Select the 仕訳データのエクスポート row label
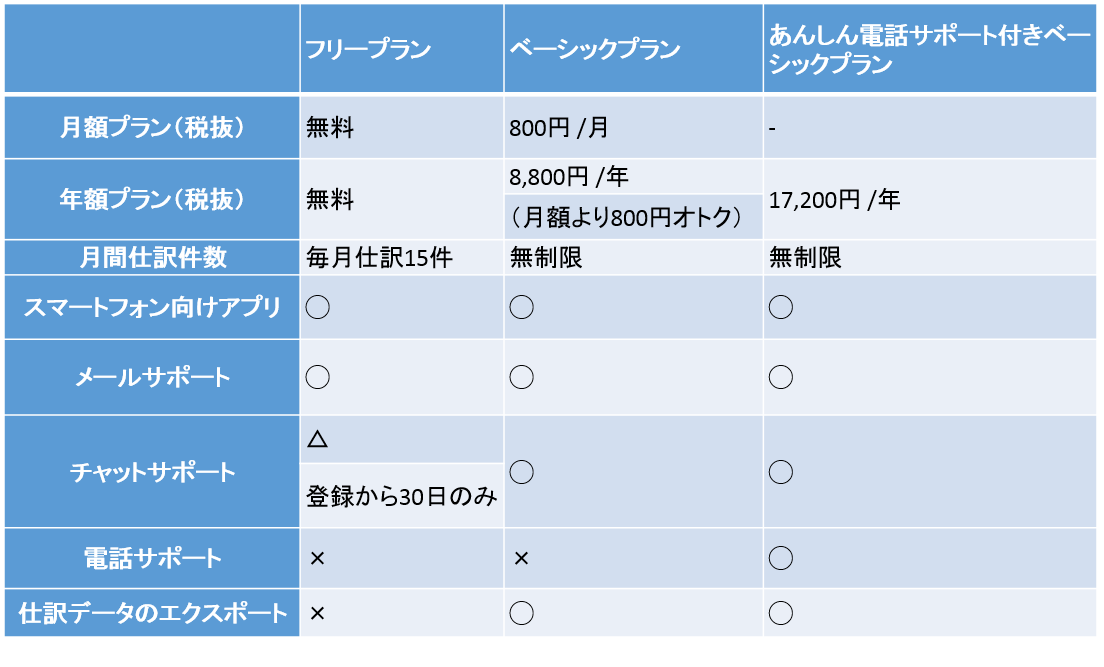Viewport: 1104px width, 667px height. pyautogui.click(x=152, y=613)
